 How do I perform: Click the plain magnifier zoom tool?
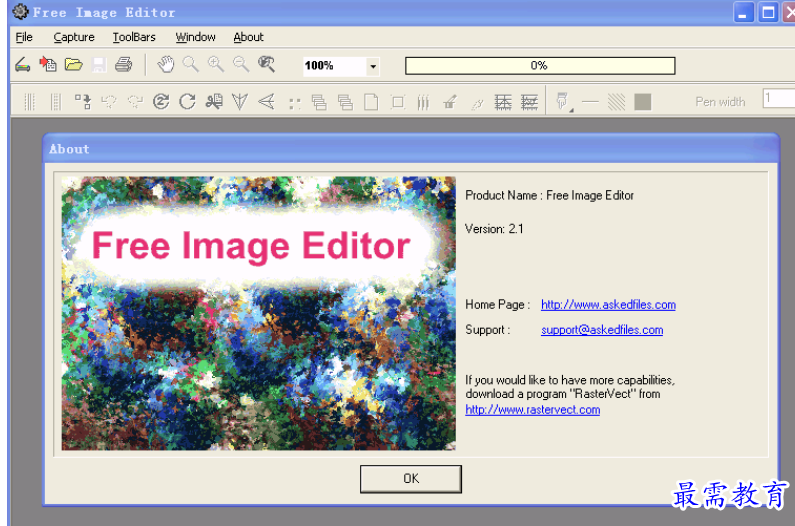191,64
